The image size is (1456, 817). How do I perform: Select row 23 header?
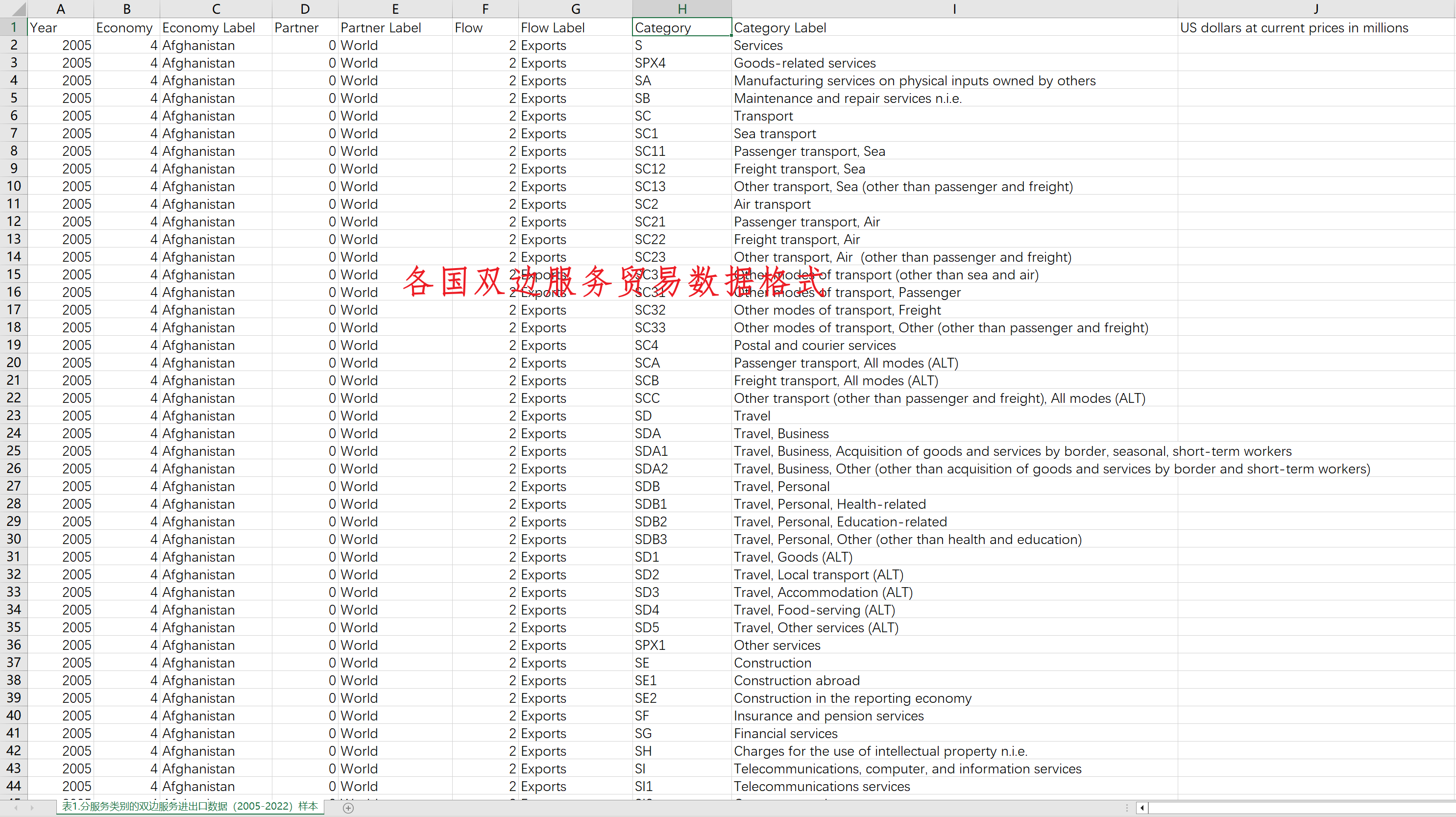tap(14, 416)
